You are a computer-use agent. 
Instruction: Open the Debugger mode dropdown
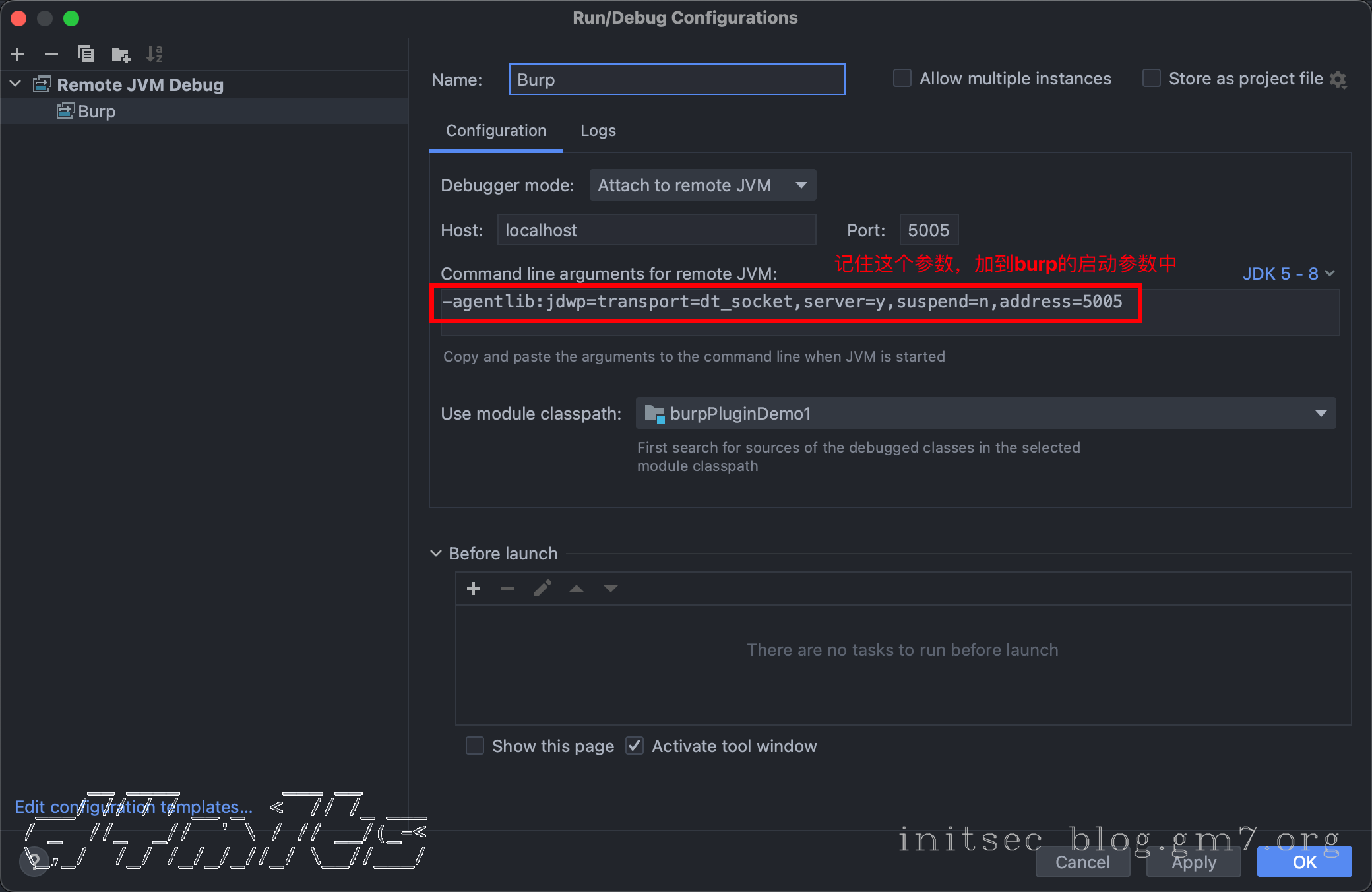(702, 185)
